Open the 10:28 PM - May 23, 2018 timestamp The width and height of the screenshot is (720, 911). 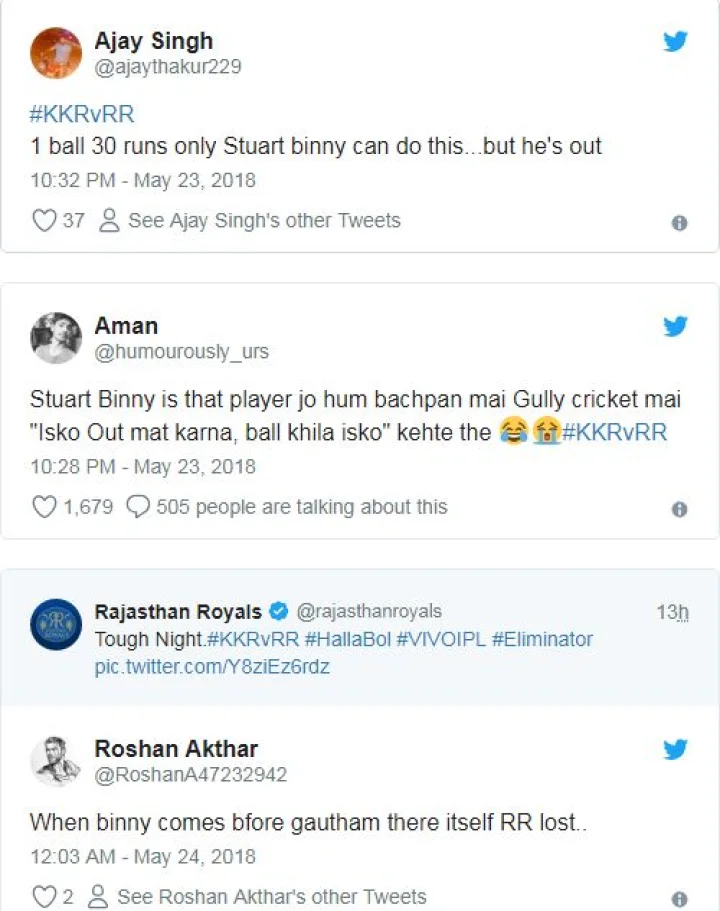pyautogui.click(x=142, y=466)
